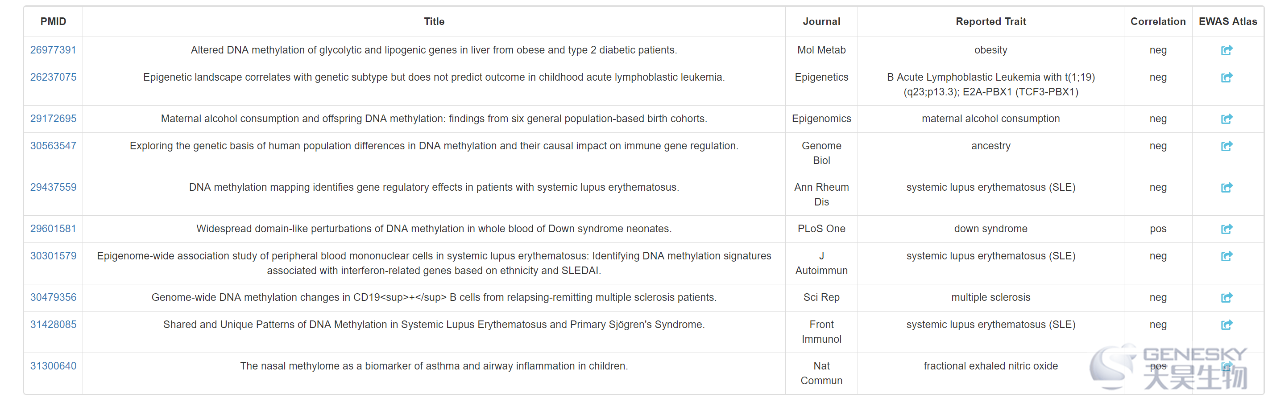Open PMID 31300640 link
This screenshot has height=398, width=1268.
coord(53,366)
